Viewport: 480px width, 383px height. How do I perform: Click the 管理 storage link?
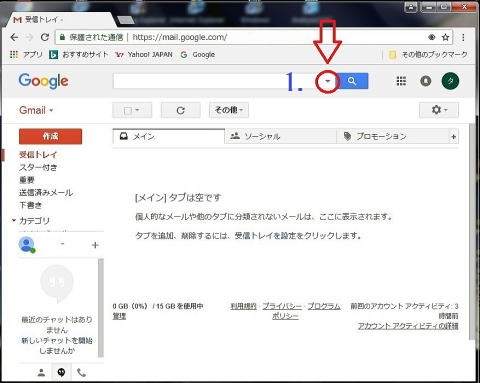(119, 316)
